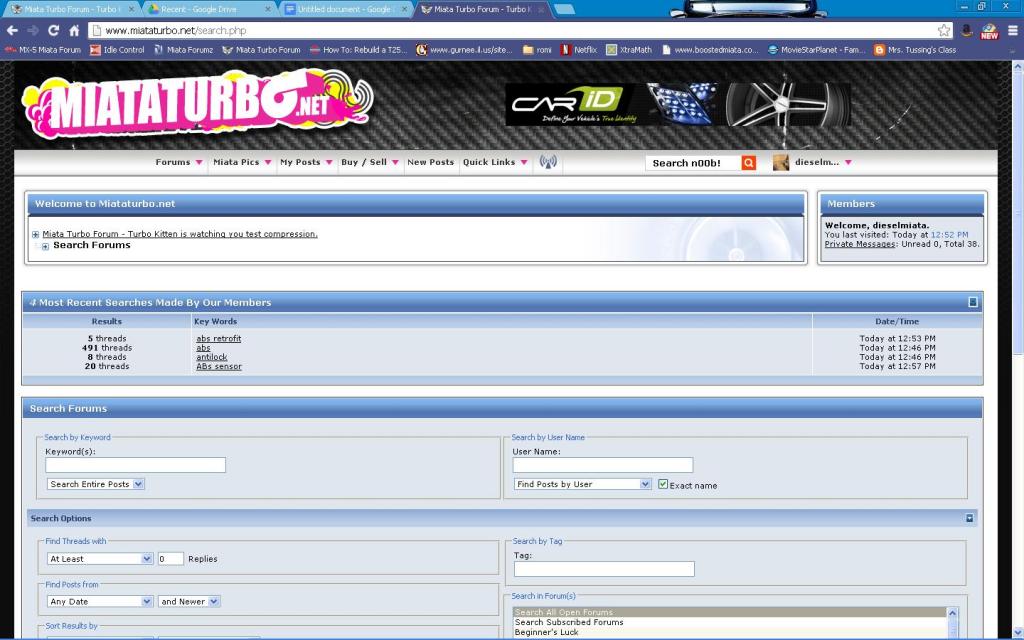Viewport: 1024px width, 640px height.
Task: Open the Search Entire Posts dropdown
Action: 96,484
